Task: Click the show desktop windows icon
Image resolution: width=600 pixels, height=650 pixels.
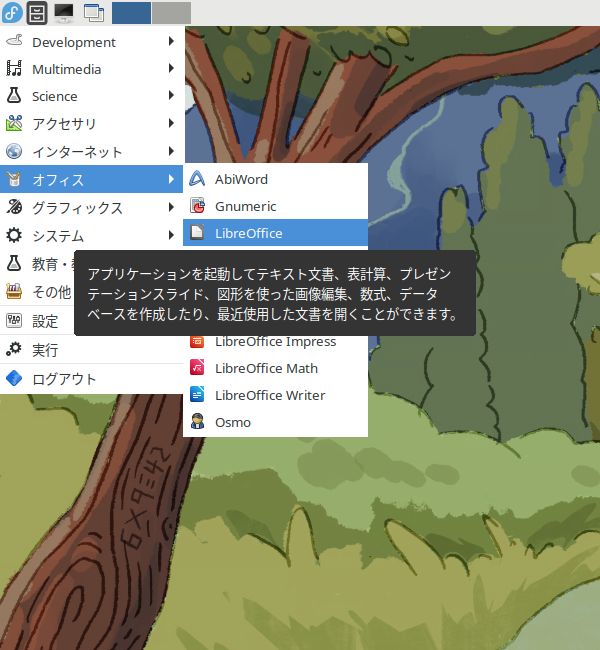Action: point(94,13)
